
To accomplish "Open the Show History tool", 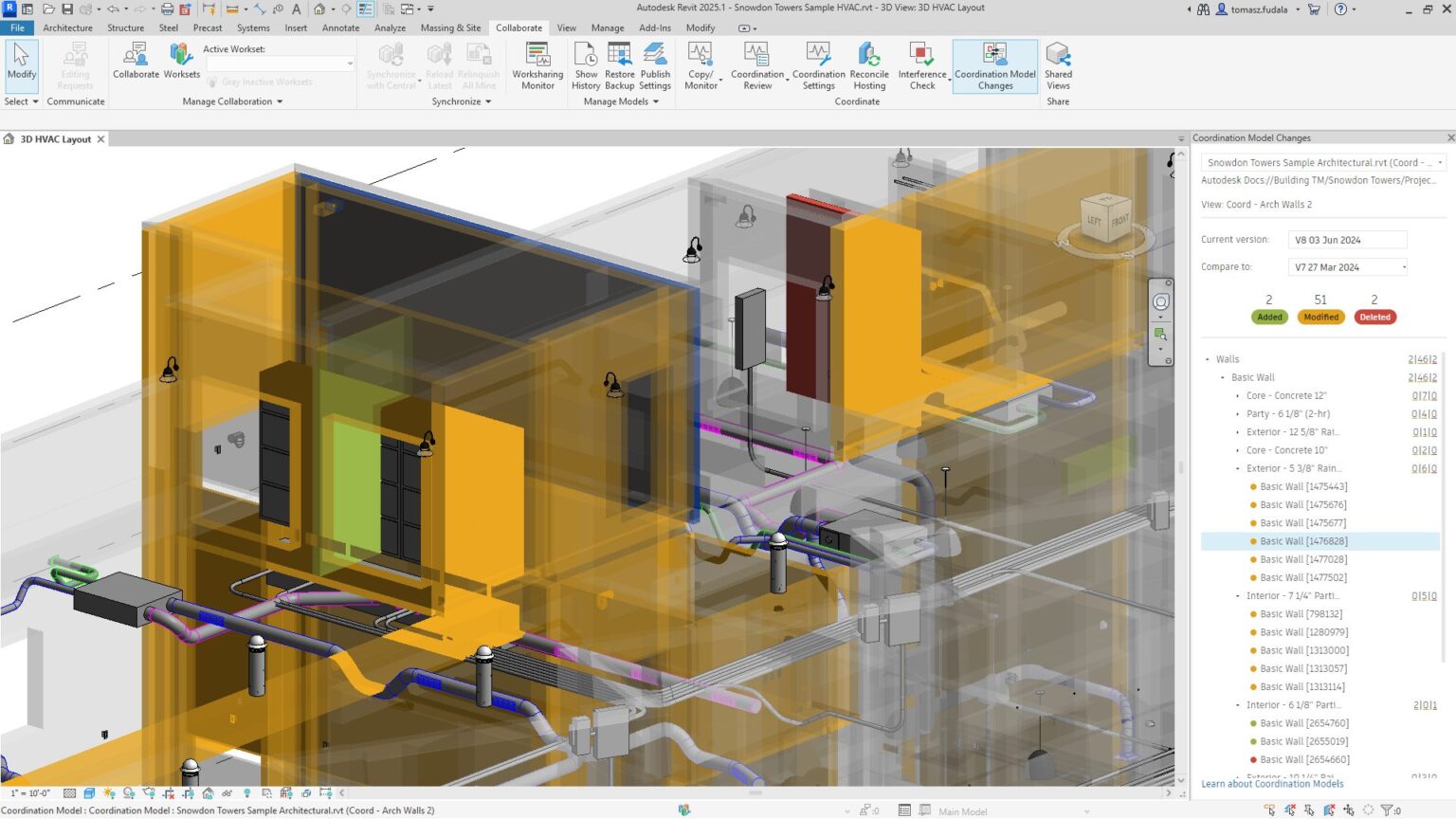I will (x=586, y=64).
